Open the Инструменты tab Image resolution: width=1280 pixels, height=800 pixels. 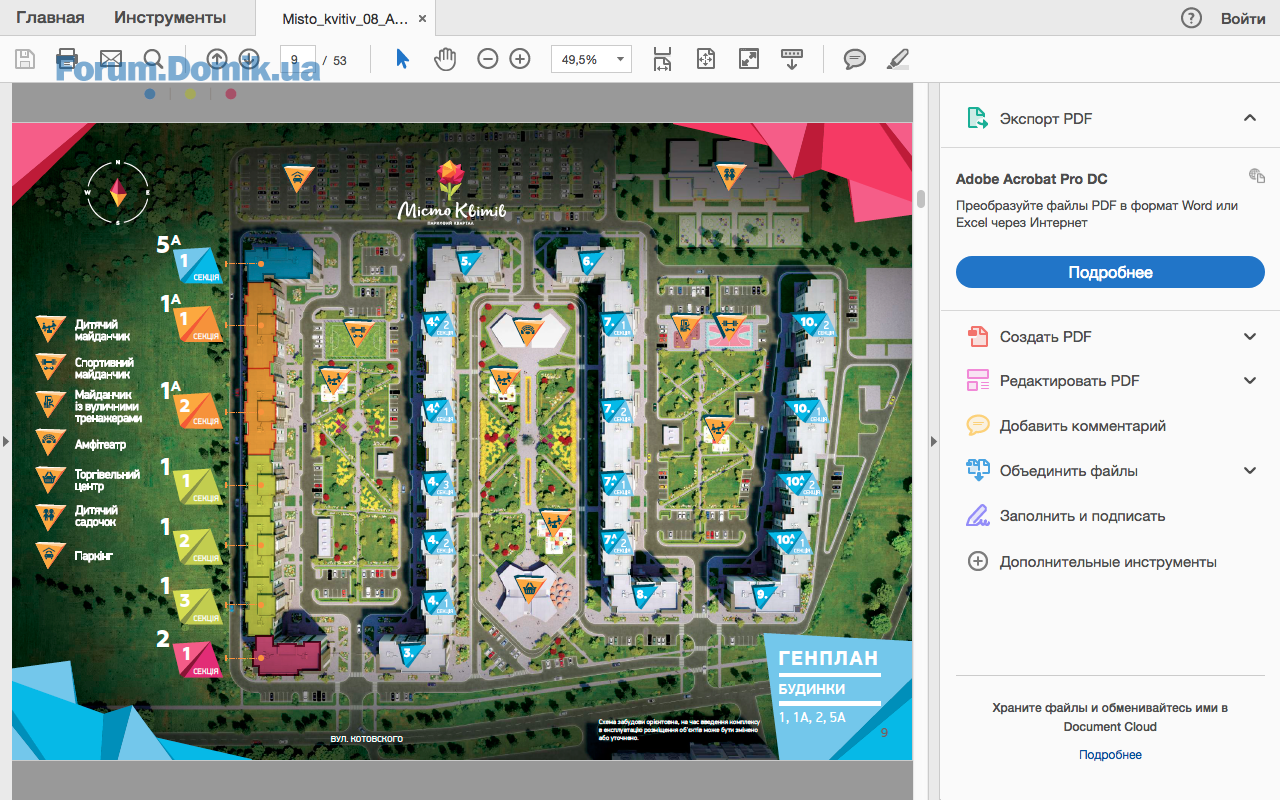(170, 18)
